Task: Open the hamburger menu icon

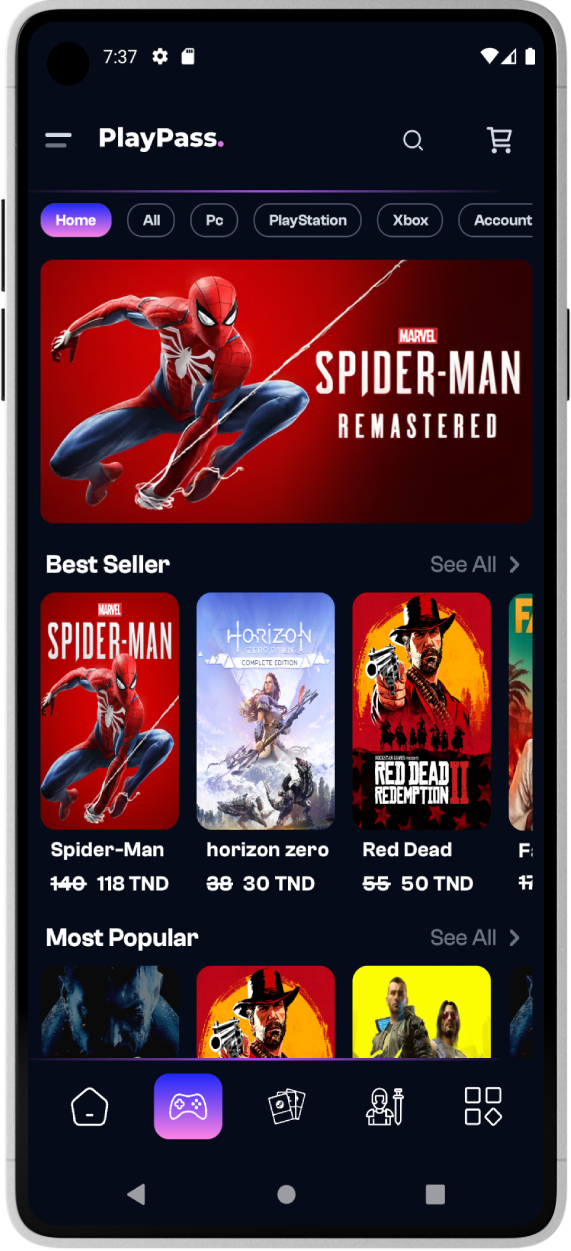Action: coord(58,141)
